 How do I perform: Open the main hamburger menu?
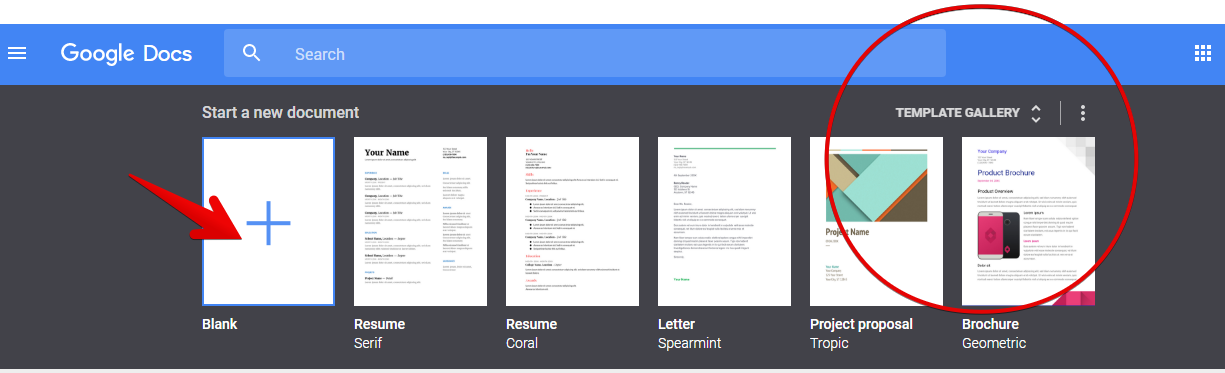pyautogui.click(x=17, y=53)
